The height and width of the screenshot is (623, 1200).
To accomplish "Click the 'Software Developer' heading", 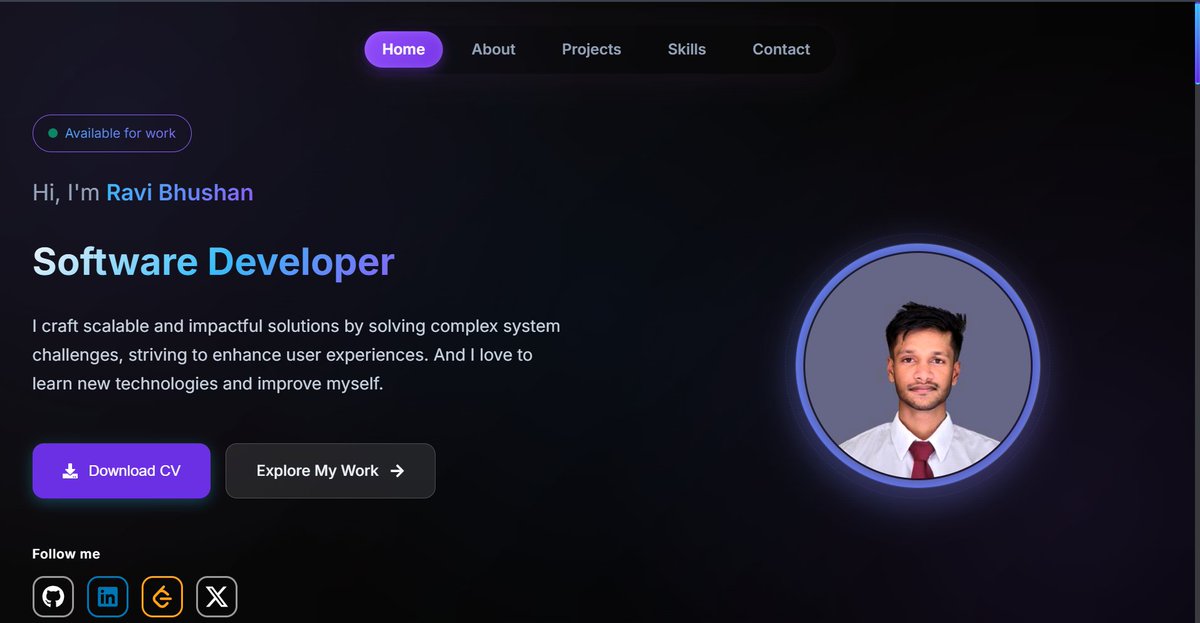I will point(214,262).
